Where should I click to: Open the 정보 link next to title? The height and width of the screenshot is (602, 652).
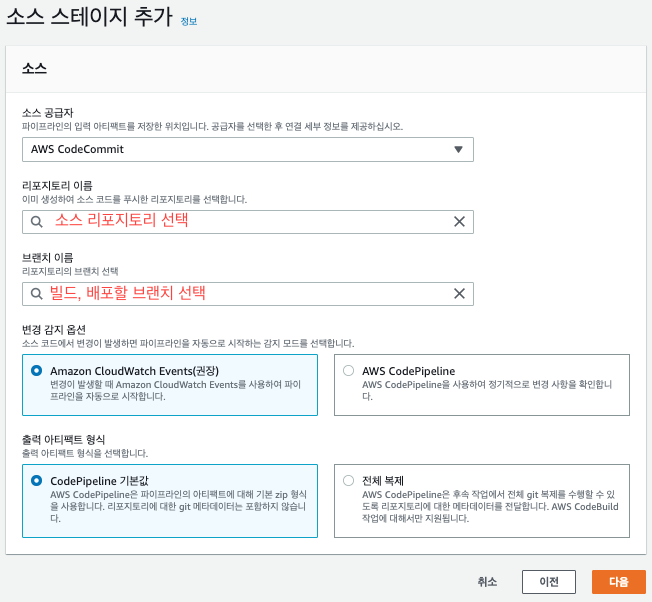click(x=189, y=21)
